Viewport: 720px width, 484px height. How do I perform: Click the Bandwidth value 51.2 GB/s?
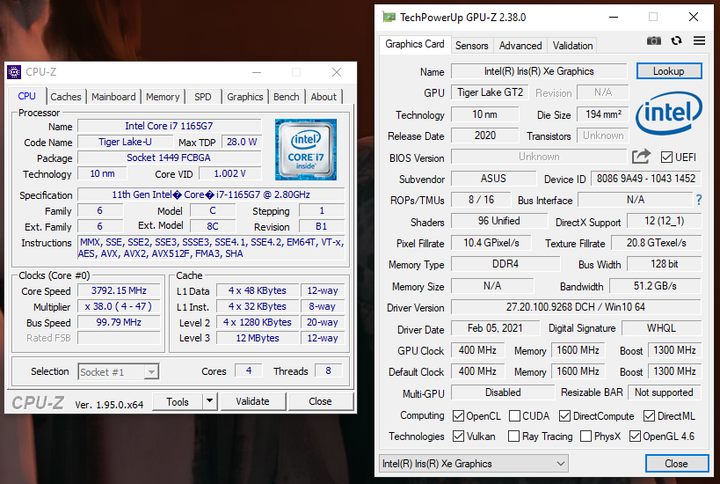pos(655,286)
